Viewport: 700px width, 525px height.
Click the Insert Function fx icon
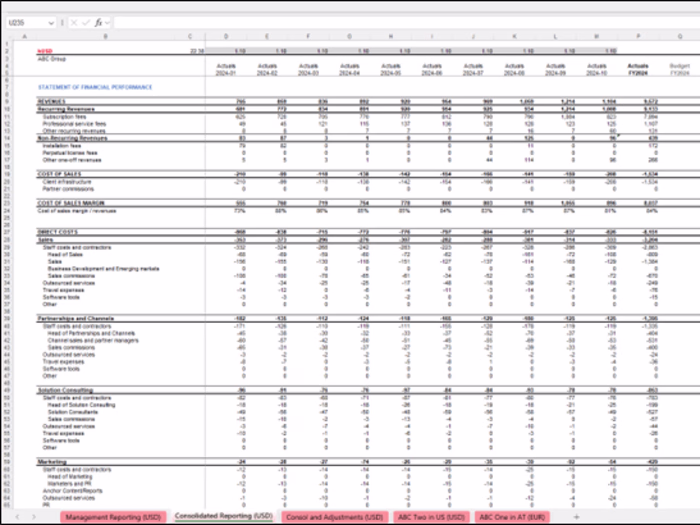coord(98,22)
